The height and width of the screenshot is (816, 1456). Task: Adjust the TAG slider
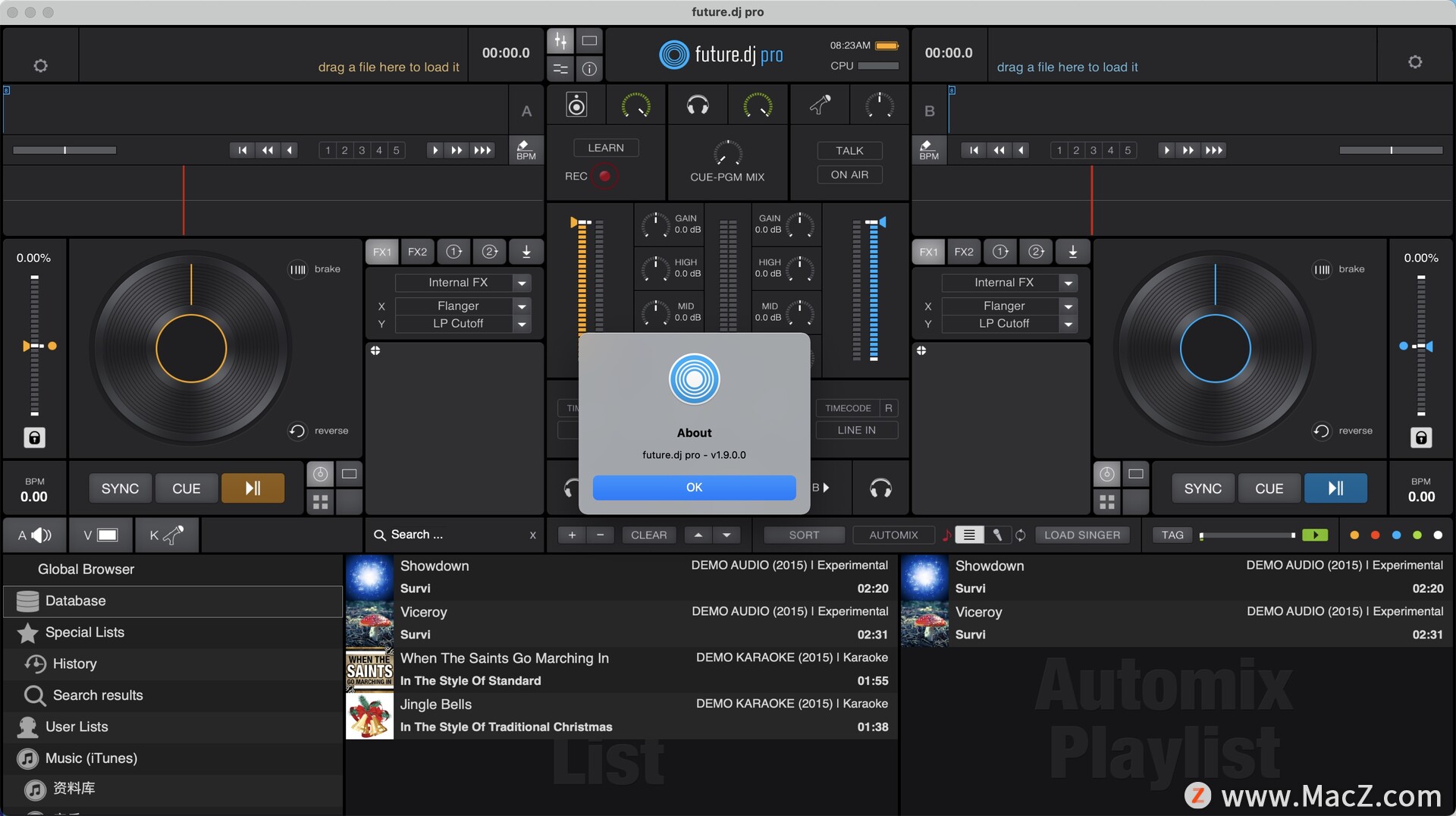click(1247, 535)
